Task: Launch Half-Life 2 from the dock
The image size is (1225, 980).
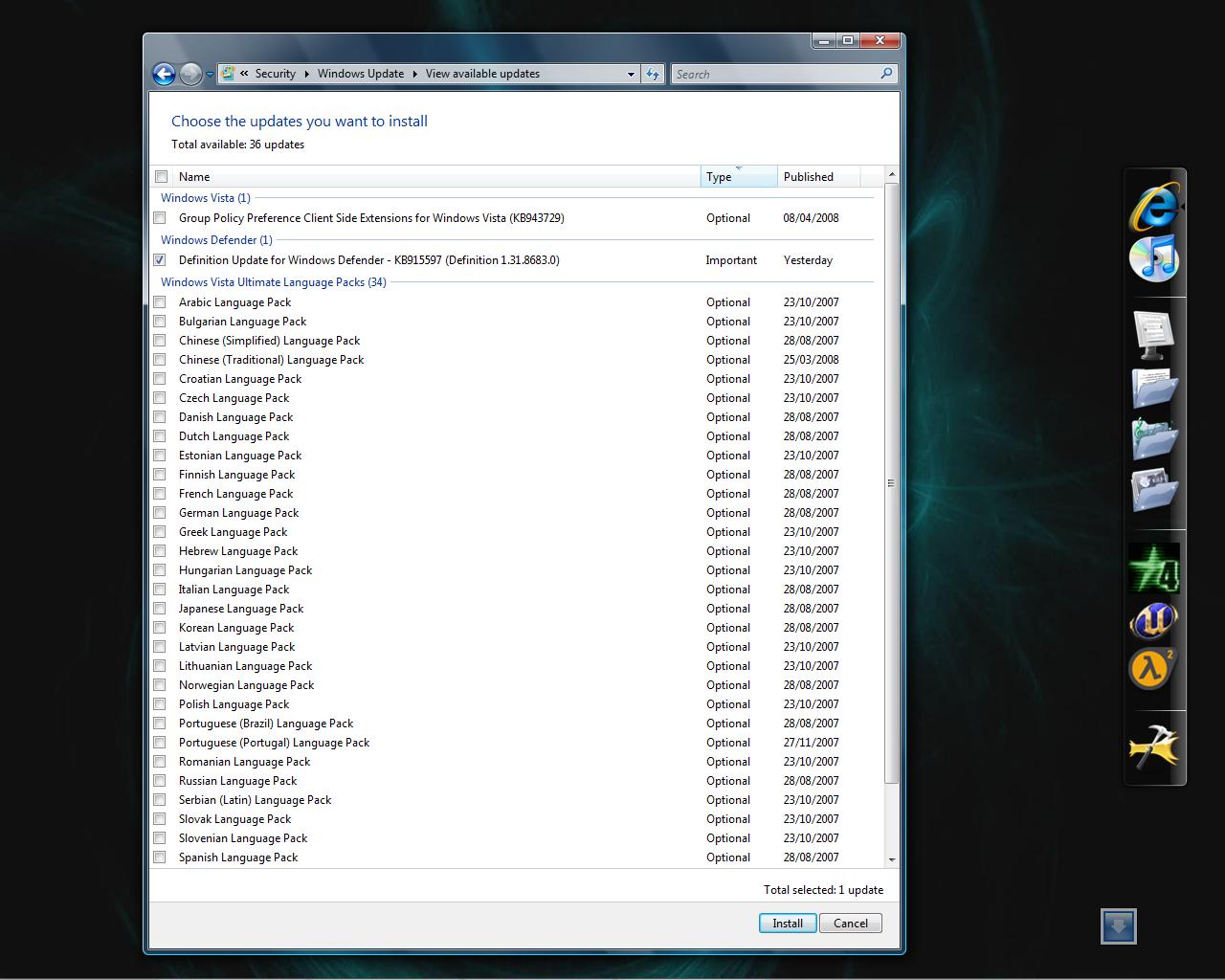Action: click(1154, 669)
